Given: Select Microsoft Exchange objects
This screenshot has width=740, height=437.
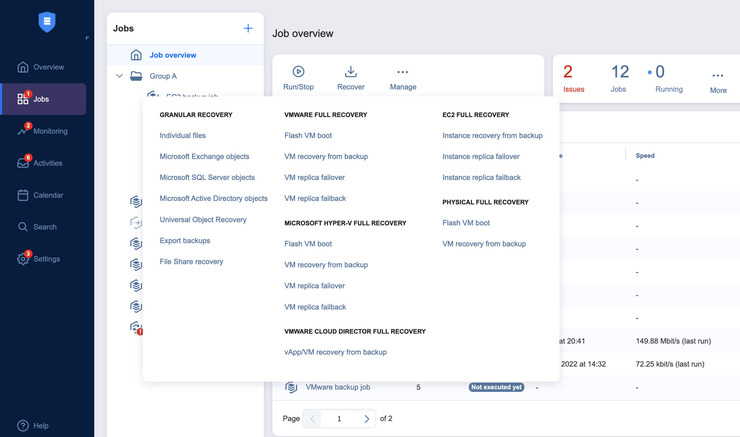Looking at the screenshot, I should click(204, 156).
